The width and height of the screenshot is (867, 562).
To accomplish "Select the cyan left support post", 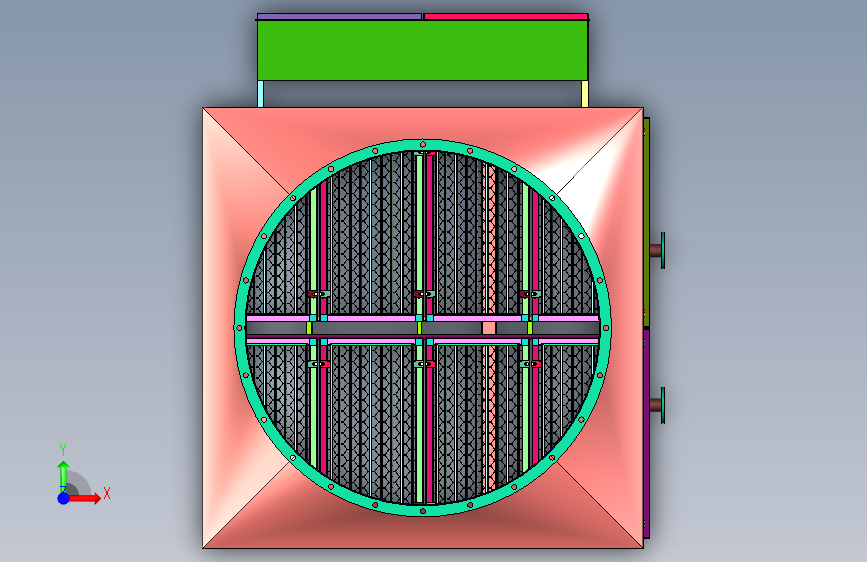I will tap(260, 94).
